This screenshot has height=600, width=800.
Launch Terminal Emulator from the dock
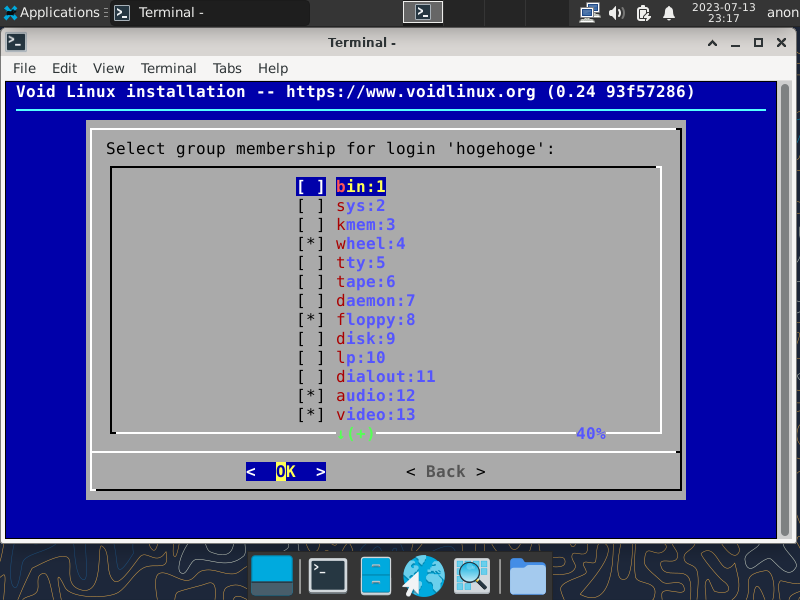tap(328, 576)
